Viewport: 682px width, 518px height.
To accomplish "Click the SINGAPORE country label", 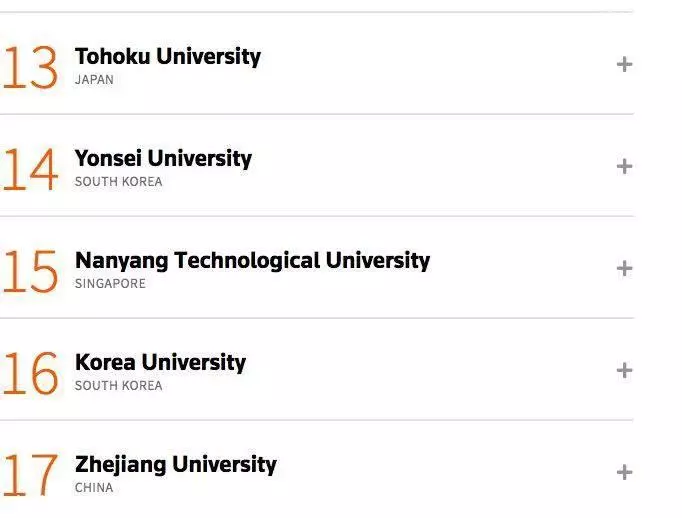I will pos(110,284).
